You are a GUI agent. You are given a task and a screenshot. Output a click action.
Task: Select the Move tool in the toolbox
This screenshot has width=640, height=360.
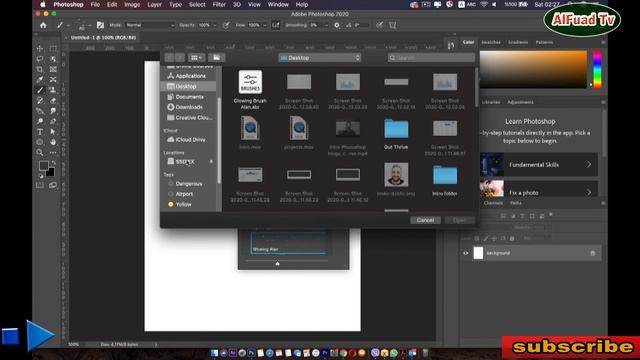tap(40, 49)
